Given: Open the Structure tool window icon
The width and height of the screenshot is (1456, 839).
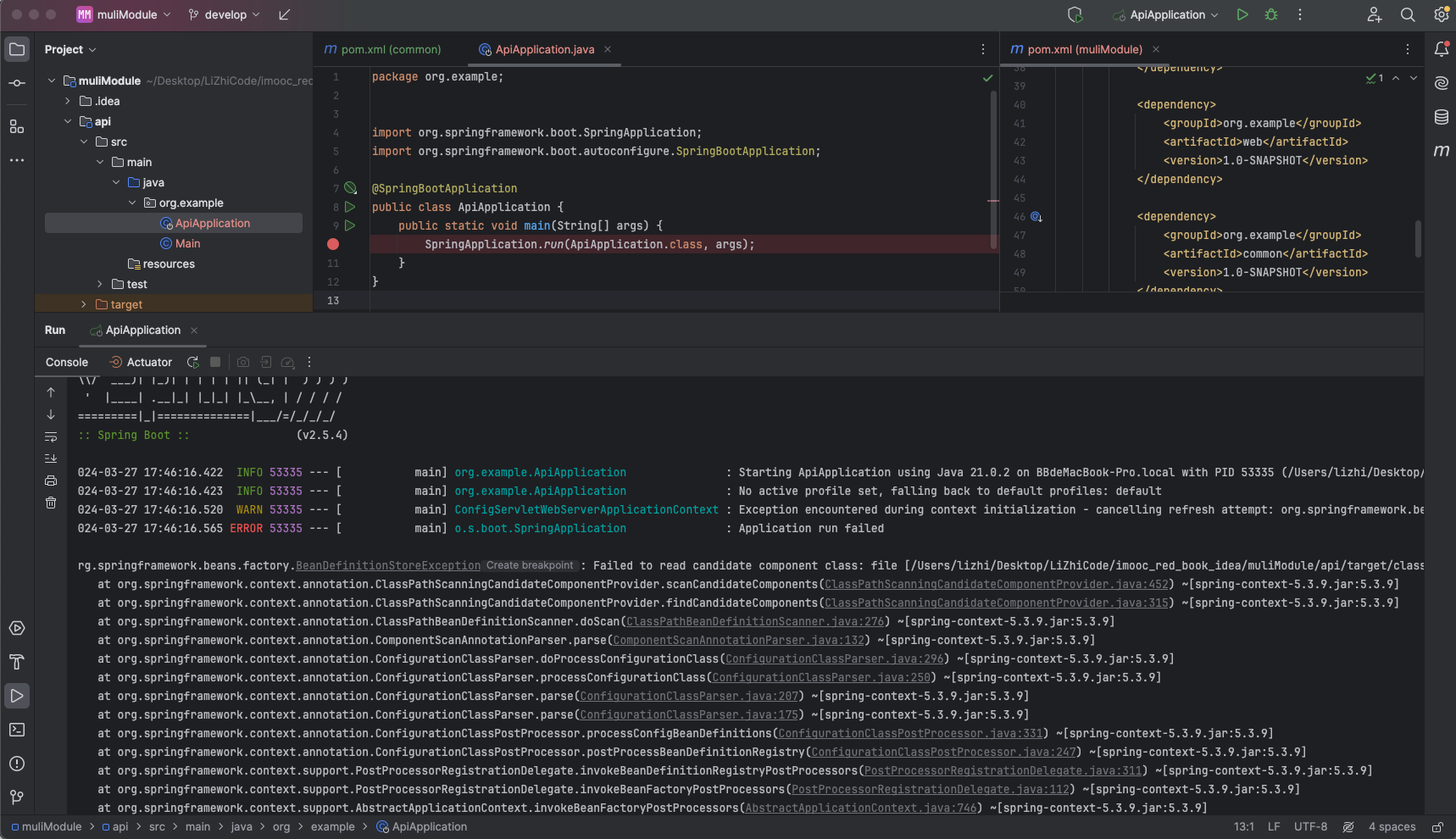Looking at the screenshot, I should [x=17, y=126].
